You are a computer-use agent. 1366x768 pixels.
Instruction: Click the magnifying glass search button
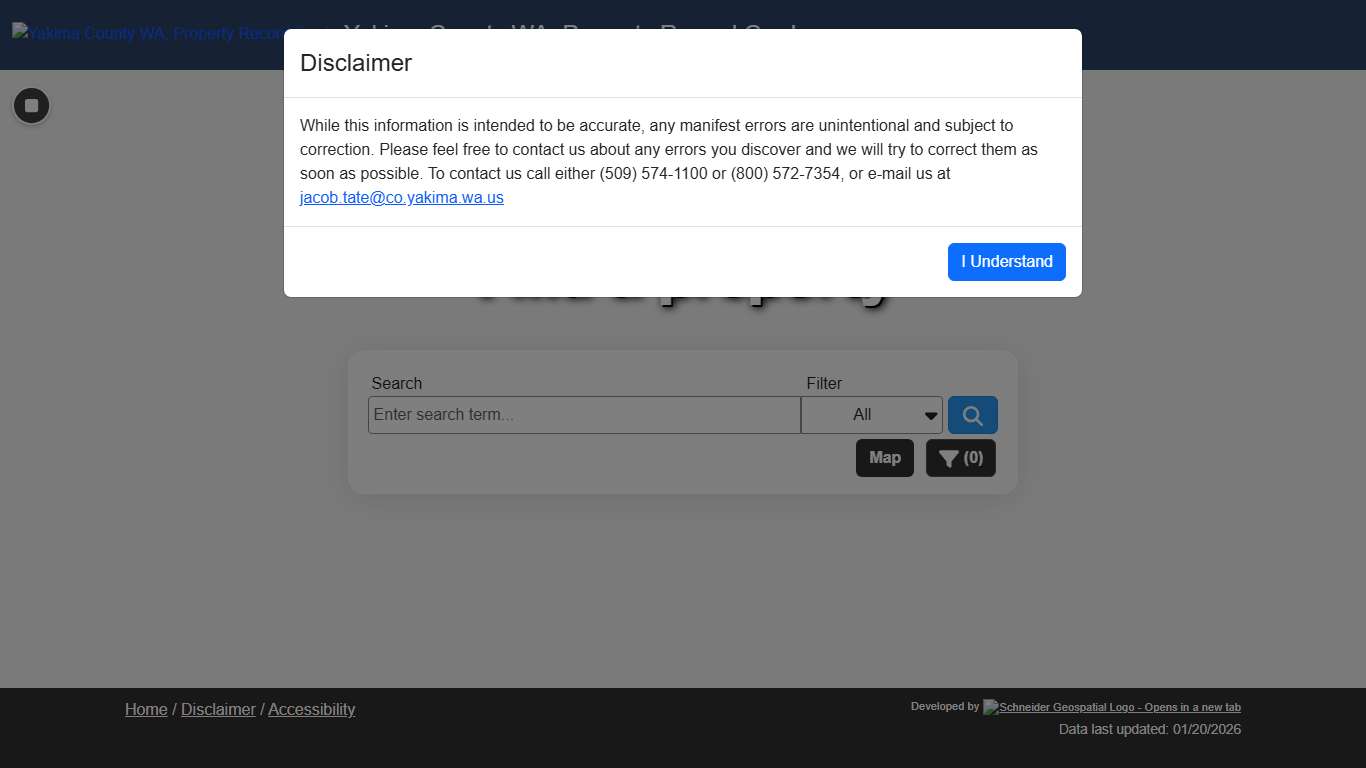point(972,415)
